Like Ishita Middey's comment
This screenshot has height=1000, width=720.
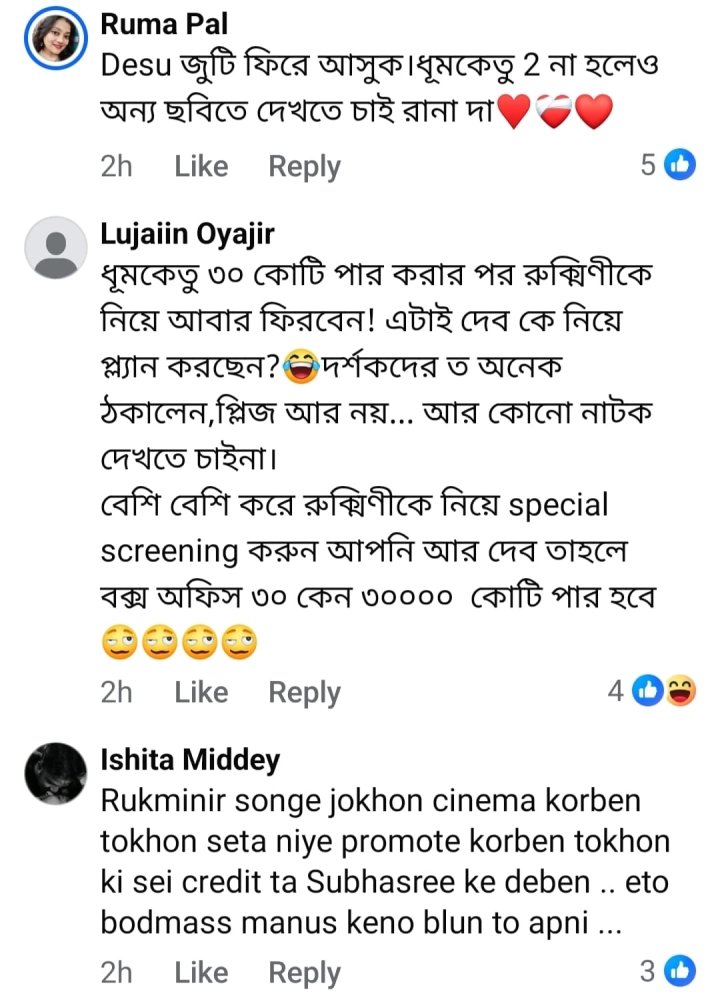pos(201,972)
